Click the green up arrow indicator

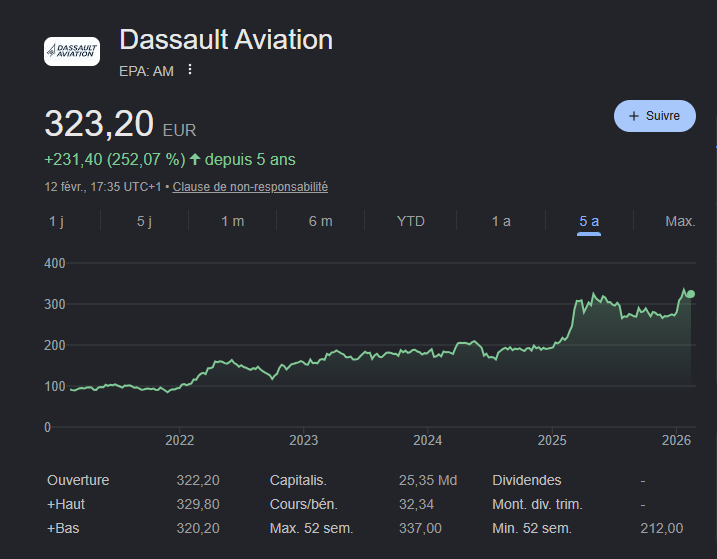[195, 159]
